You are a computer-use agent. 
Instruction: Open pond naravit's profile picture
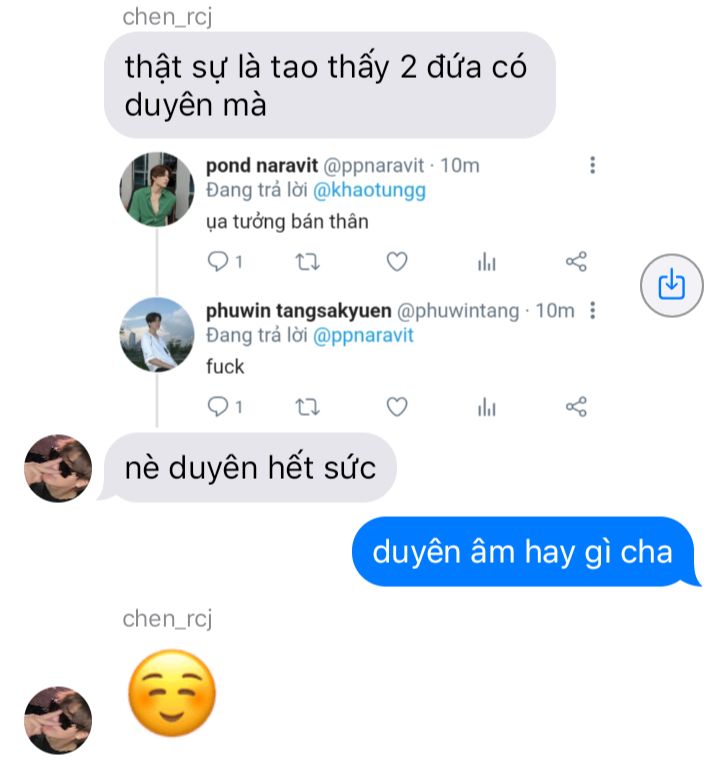pyautogui.click(x=157, y=189)
